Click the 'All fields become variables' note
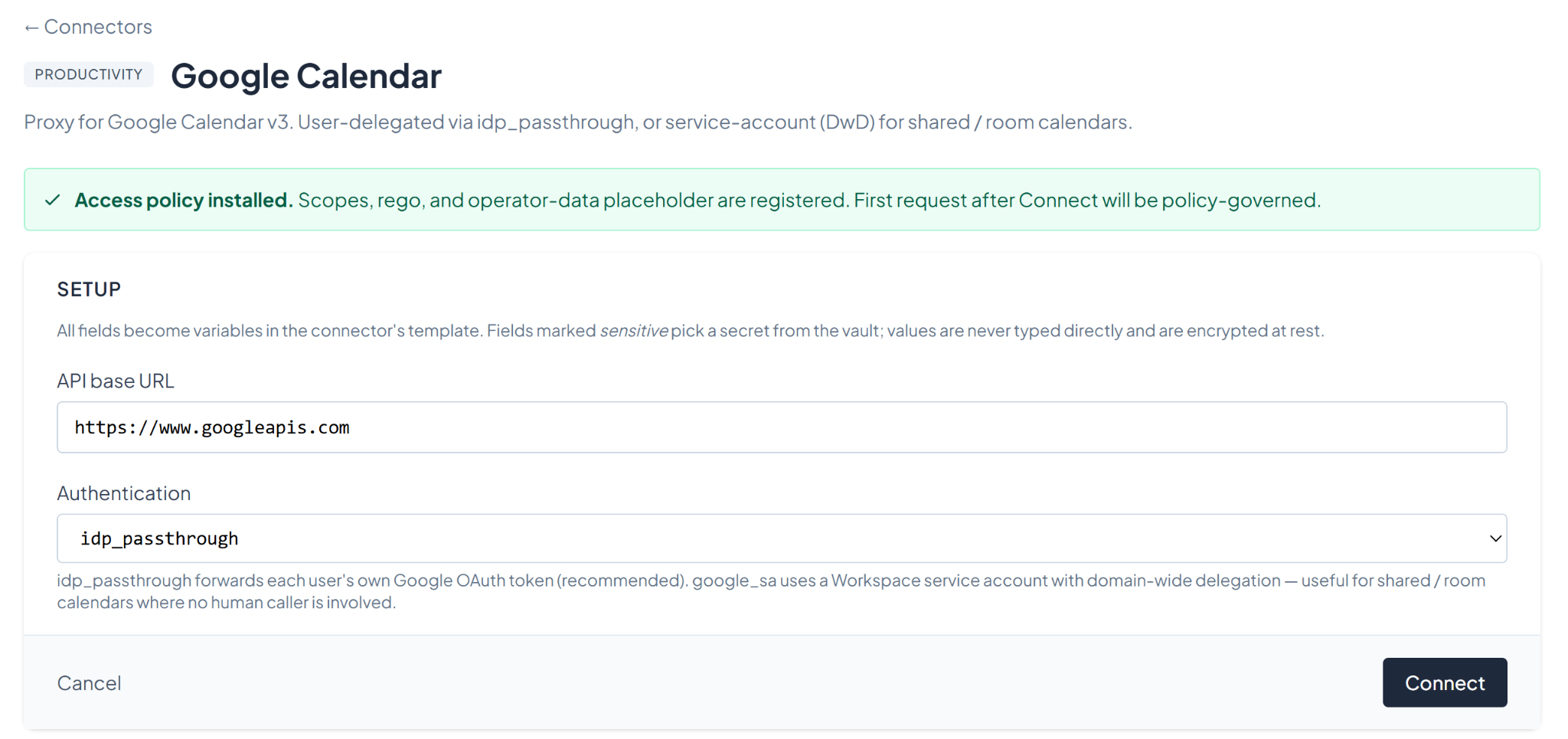Viewport: 1568px width, 739px height. point(691,331)
